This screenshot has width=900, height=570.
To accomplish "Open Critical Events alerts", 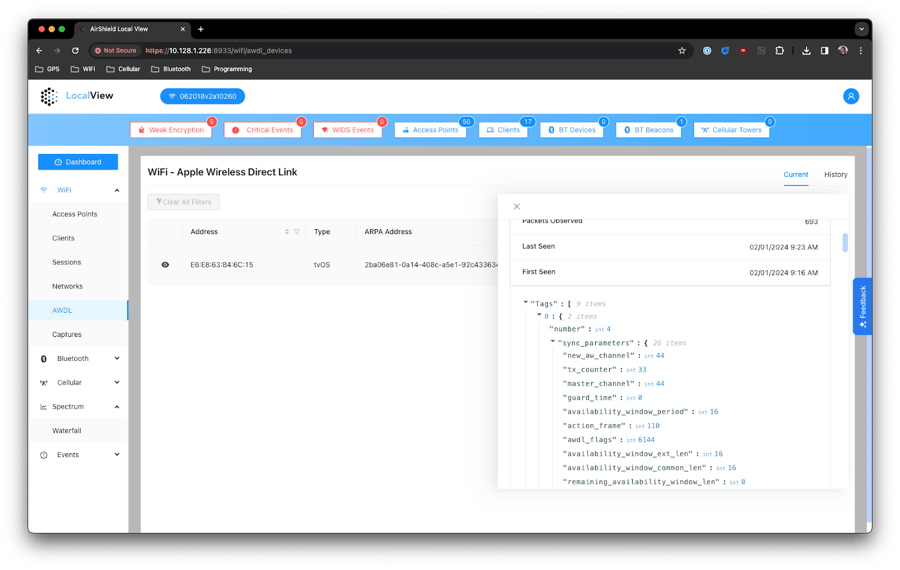I will click(263, 130).
